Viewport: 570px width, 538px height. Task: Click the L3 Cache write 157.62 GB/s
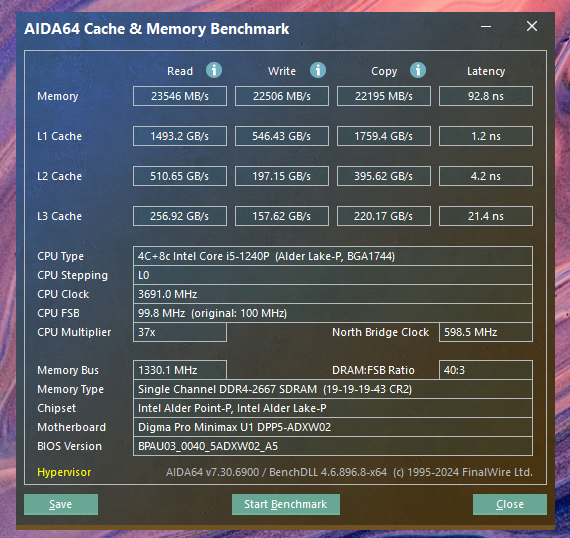coord(282,216)
